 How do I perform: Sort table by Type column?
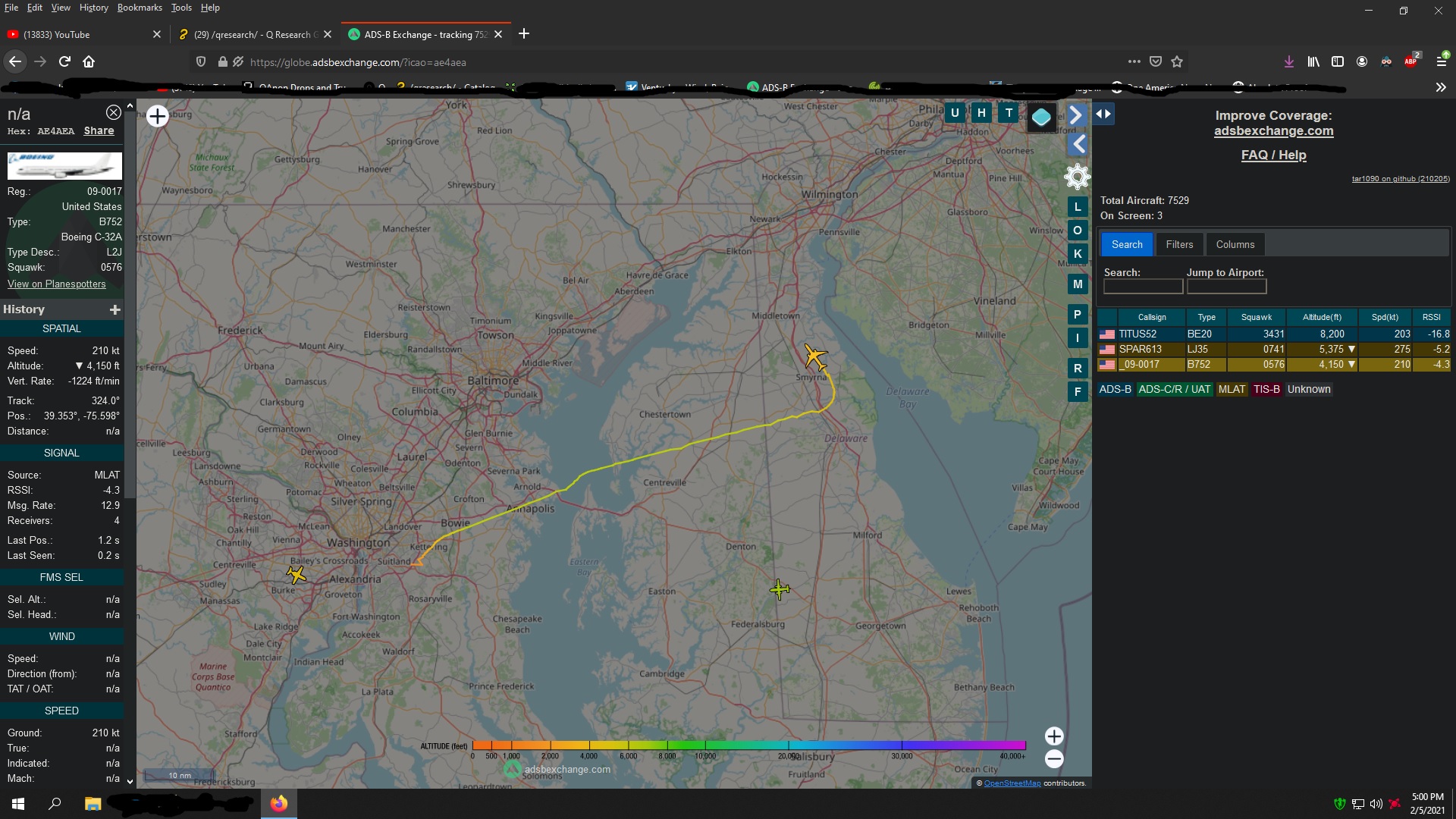[1207, 317]
